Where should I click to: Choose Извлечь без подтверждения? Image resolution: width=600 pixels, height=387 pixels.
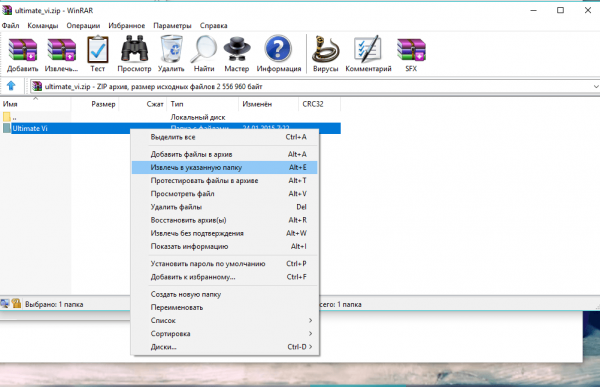(x=225, y=233)
